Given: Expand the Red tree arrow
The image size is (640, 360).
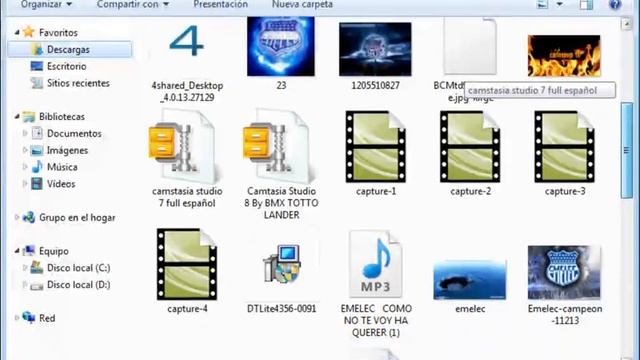Looking at the screenshot, I should click(17, 318).
